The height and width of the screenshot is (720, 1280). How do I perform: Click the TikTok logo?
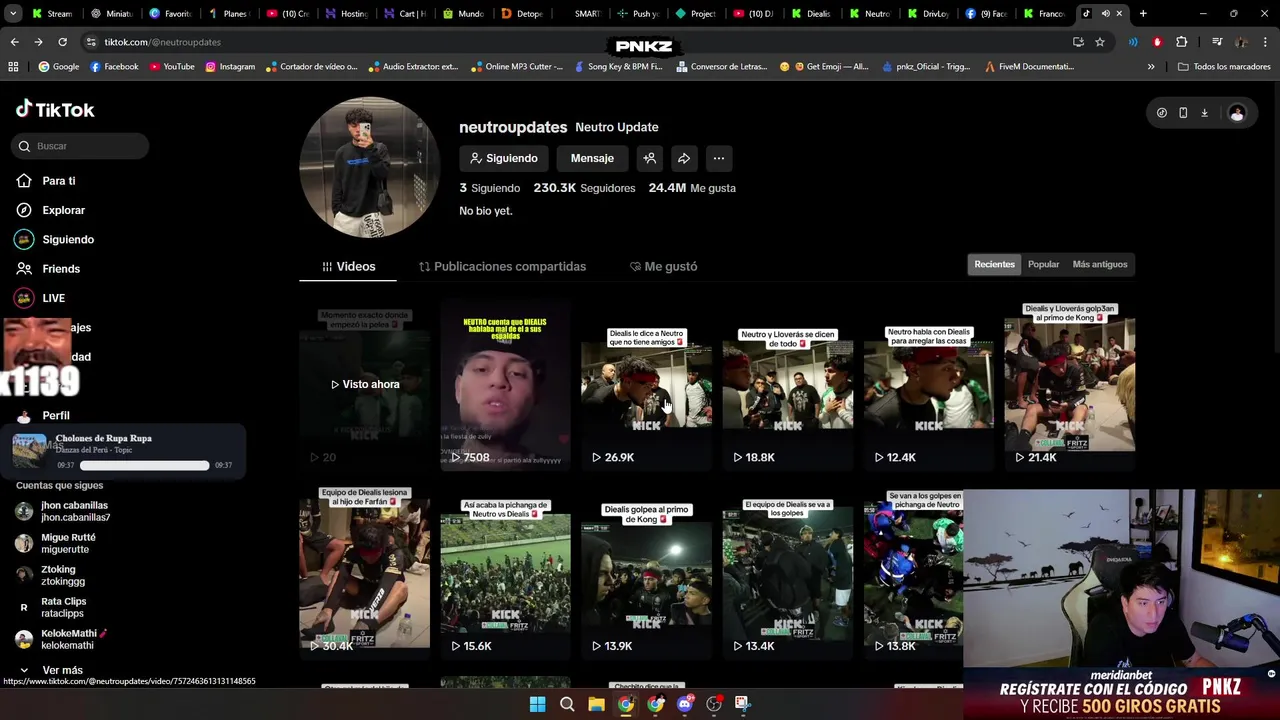tap(55, 110)
